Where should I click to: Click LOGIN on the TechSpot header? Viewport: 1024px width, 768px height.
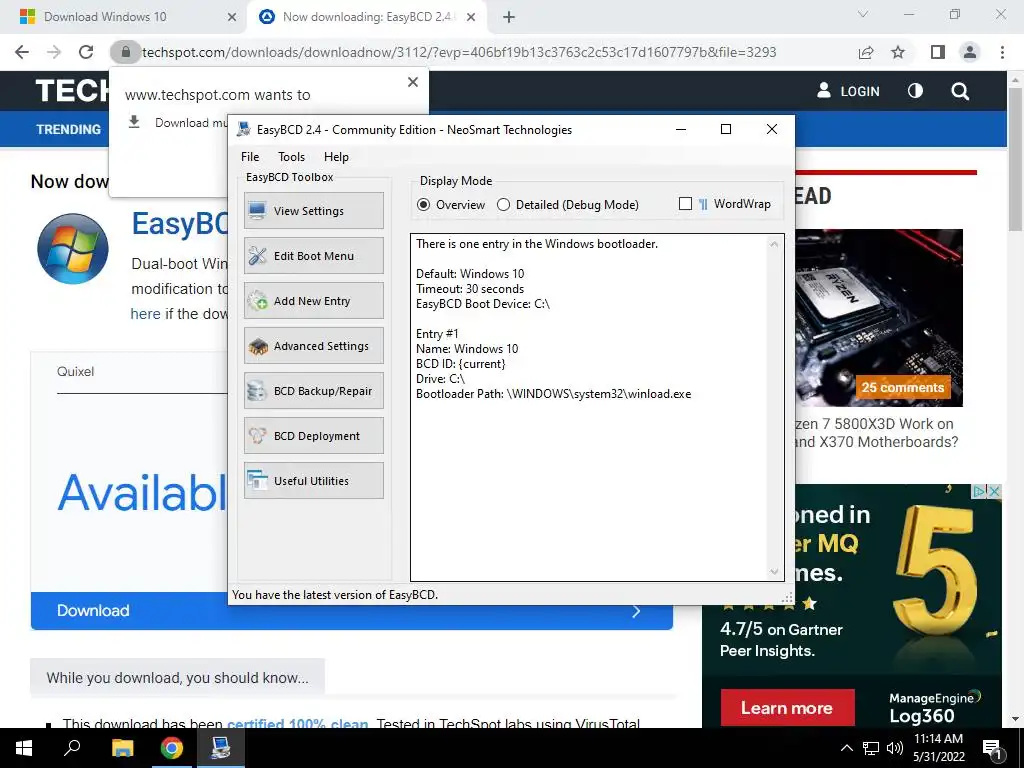[x=848, y=91]
